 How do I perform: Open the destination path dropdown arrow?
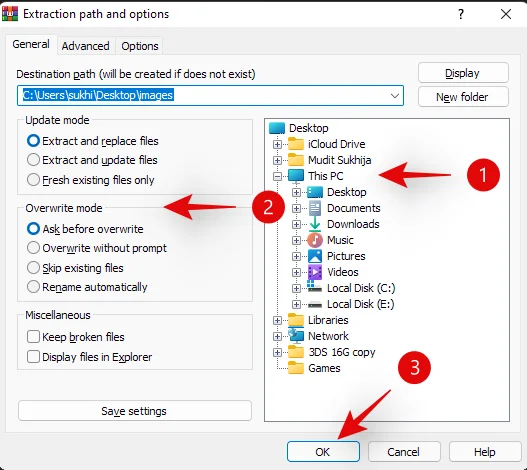pyautogui.click(x=395, y=95)
